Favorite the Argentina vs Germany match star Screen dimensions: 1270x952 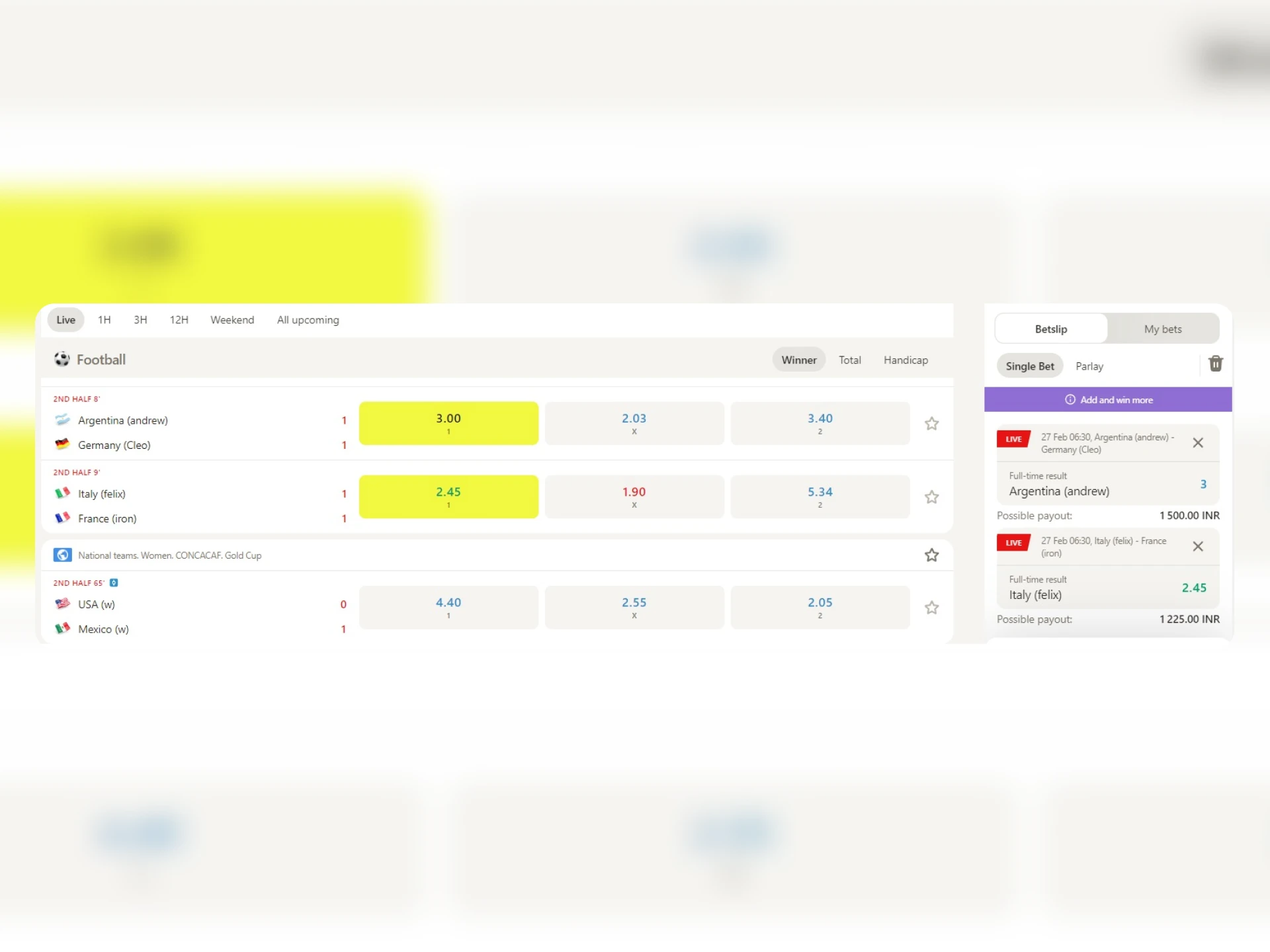click(931, 424)
